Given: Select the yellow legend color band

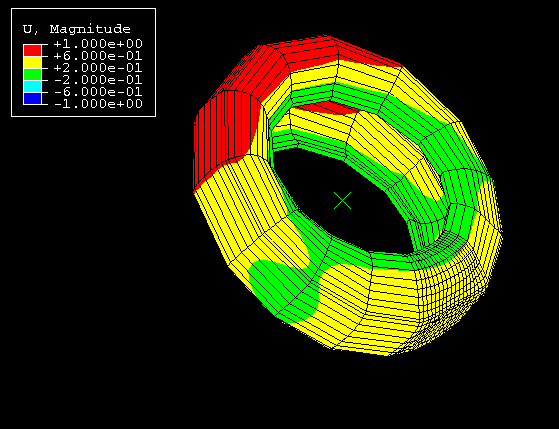Looking at the screenshot, I should click(32, 62).
